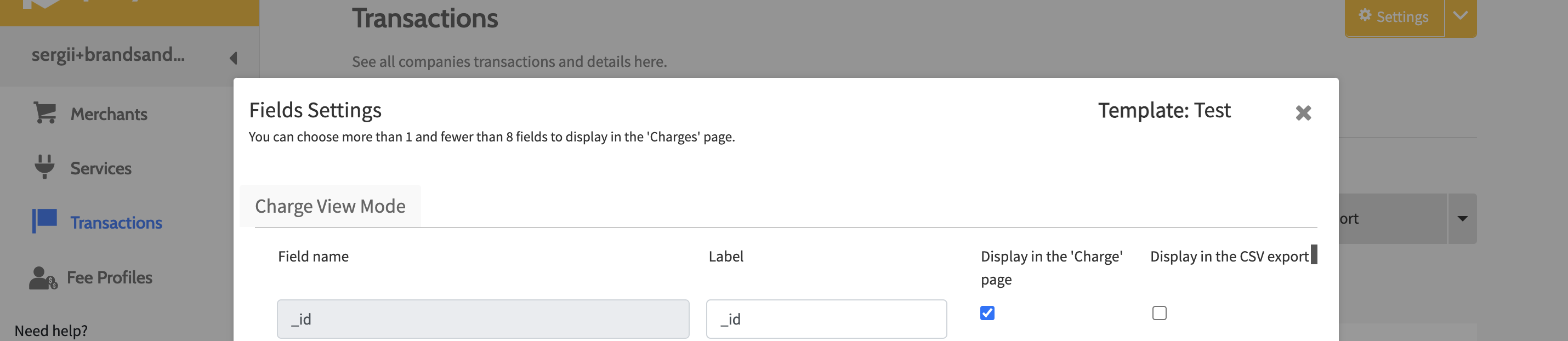1568x341 pixels.
Task: Go to Fee Profiles section
Action: coord(109,277)
